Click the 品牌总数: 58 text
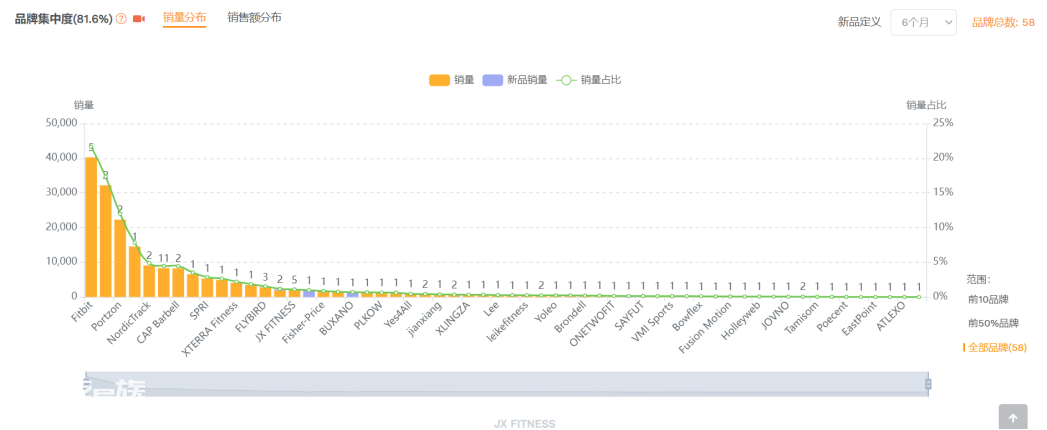 click(1004, 23)
